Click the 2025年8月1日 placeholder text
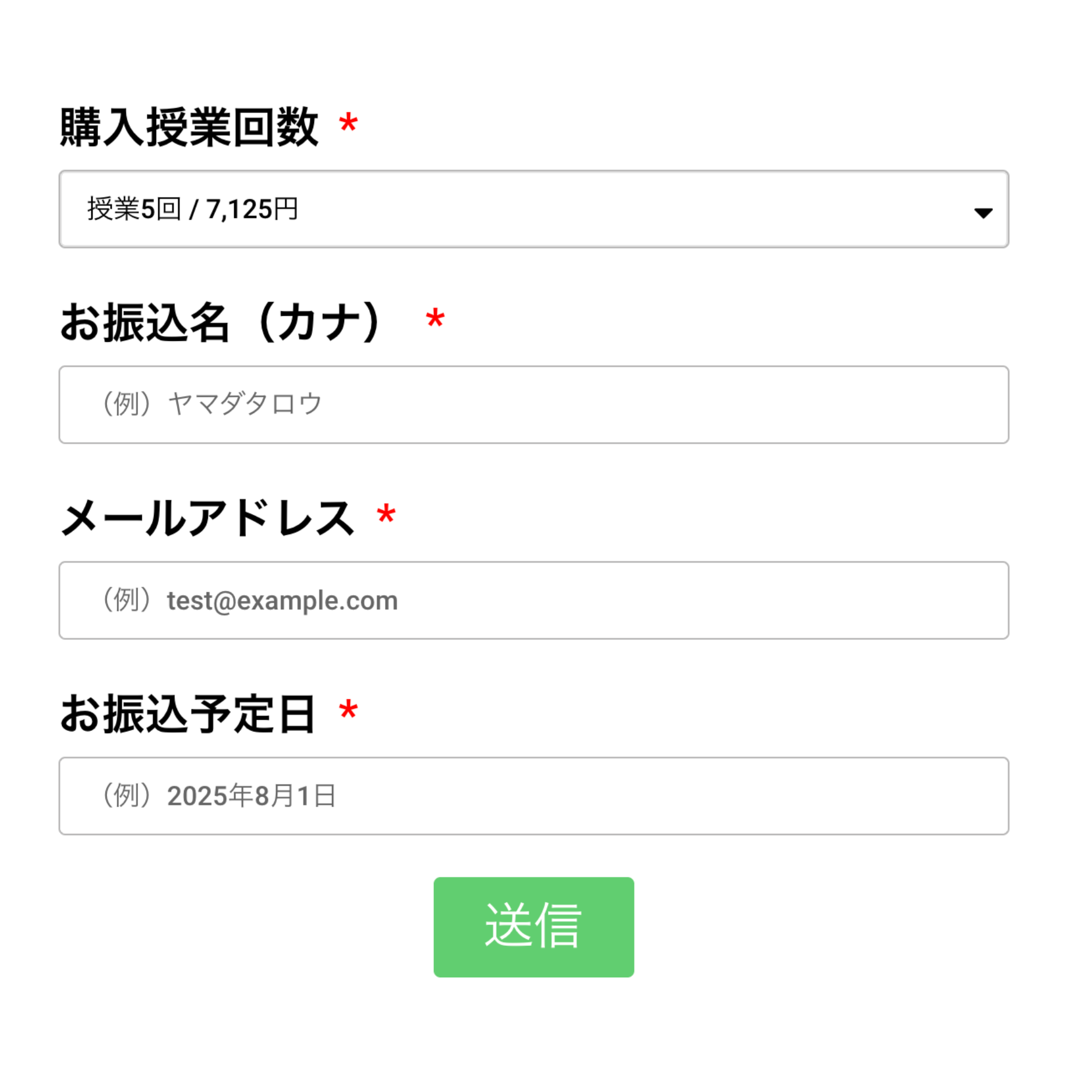 coord(252,796)
